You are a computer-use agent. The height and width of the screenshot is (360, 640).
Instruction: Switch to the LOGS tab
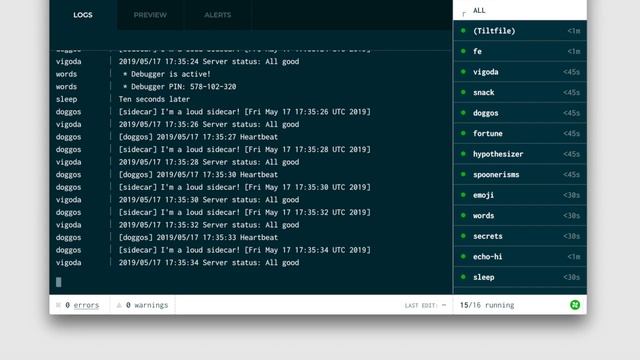(83, 15)
